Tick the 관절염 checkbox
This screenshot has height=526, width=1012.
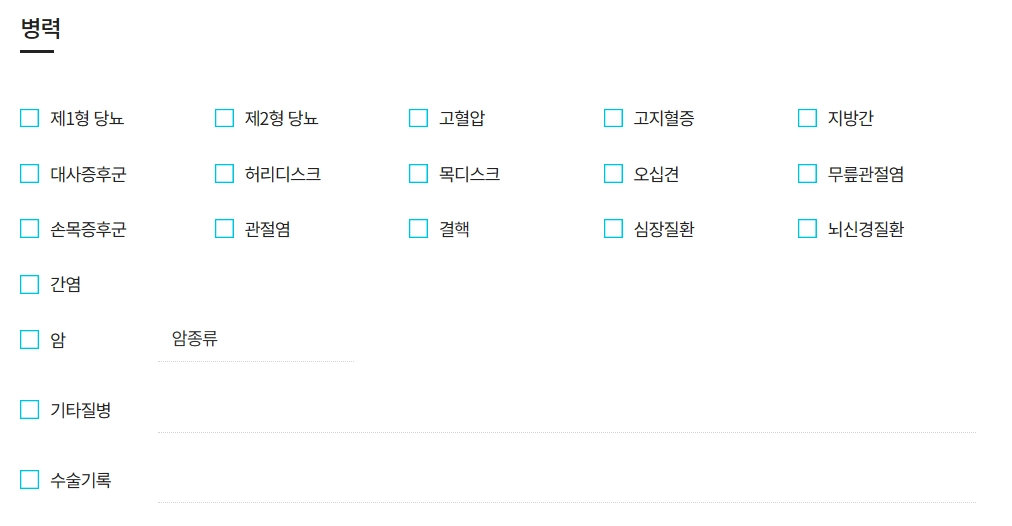point(224,229)
